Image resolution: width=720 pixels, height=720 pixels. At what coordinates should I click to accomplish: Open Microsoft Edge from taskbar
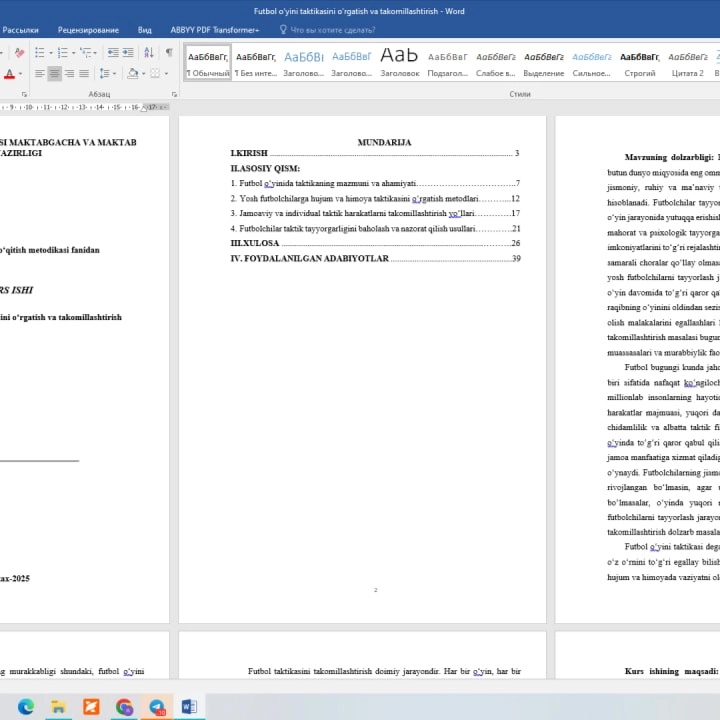(26, 706)
